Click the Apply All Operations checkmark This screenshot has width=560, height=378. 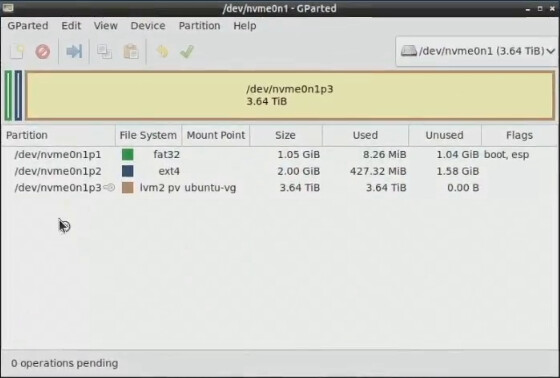187,52
